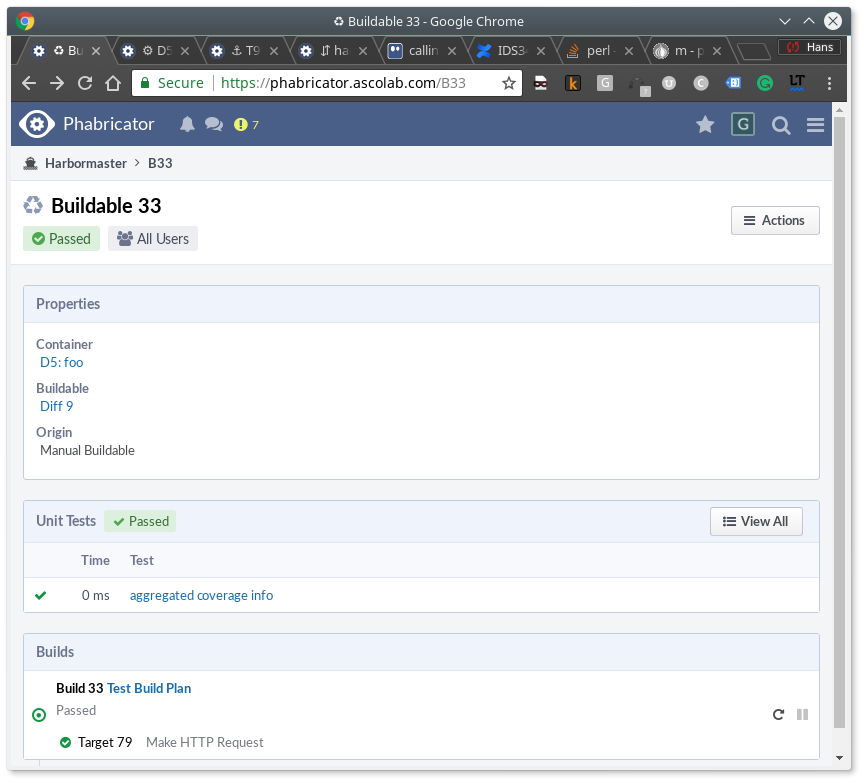The image size is (864, 783).
Task: Click the green target icon beside Build 33
Action: [39, 715]
